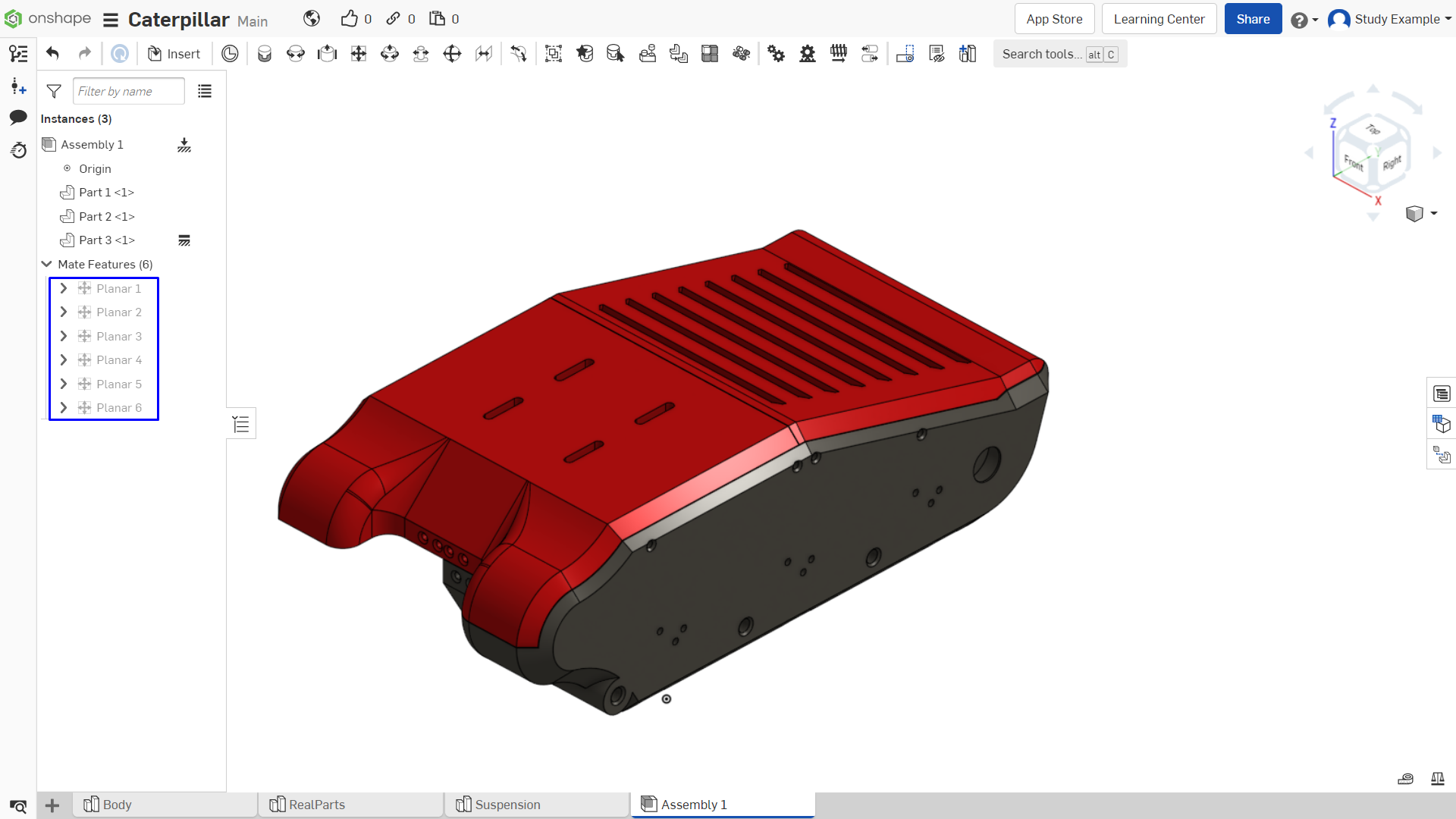
Task: Select the Pin slot mate tool
Action: (421, 54)
